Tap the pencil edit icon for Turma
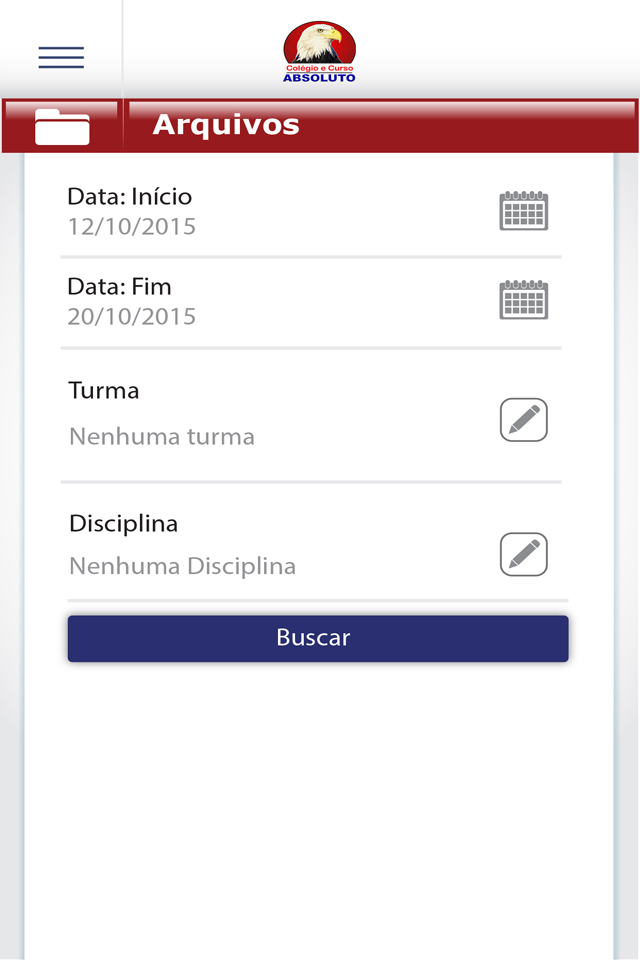Viewport: 640px width, 960px height. 523,420
